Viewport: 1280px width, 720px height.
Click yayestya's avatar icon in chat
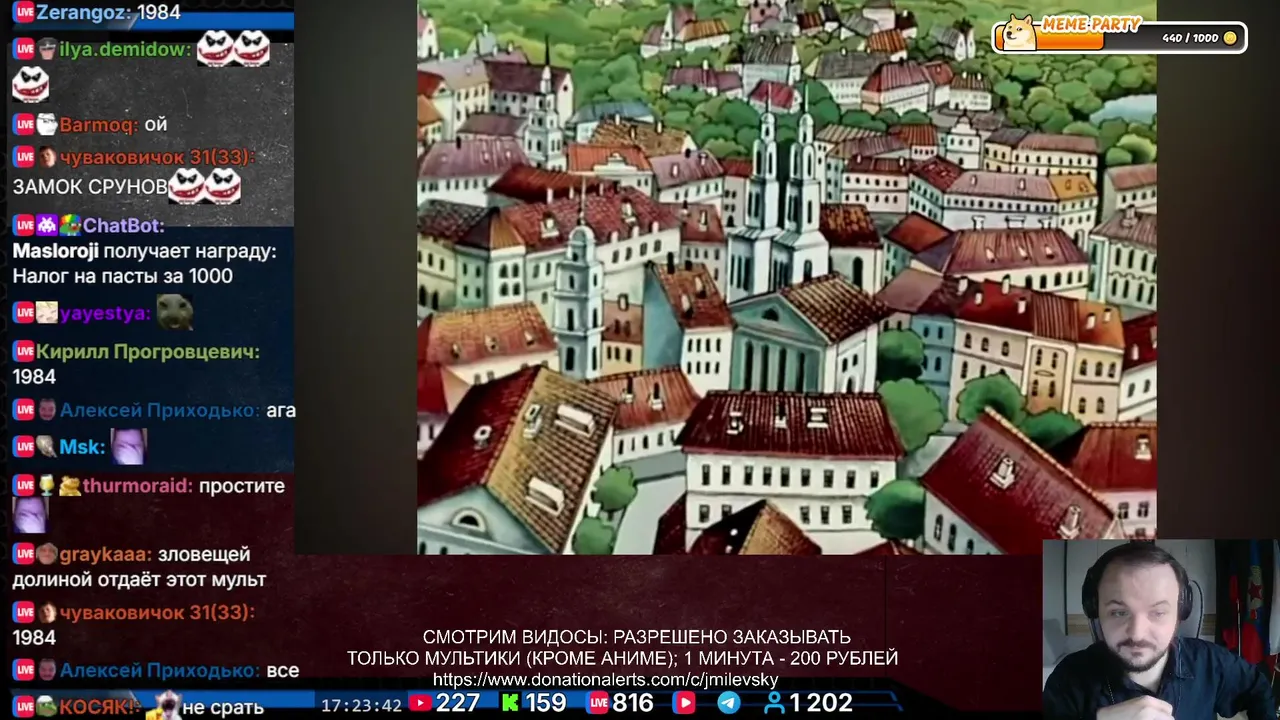point(47,314)
